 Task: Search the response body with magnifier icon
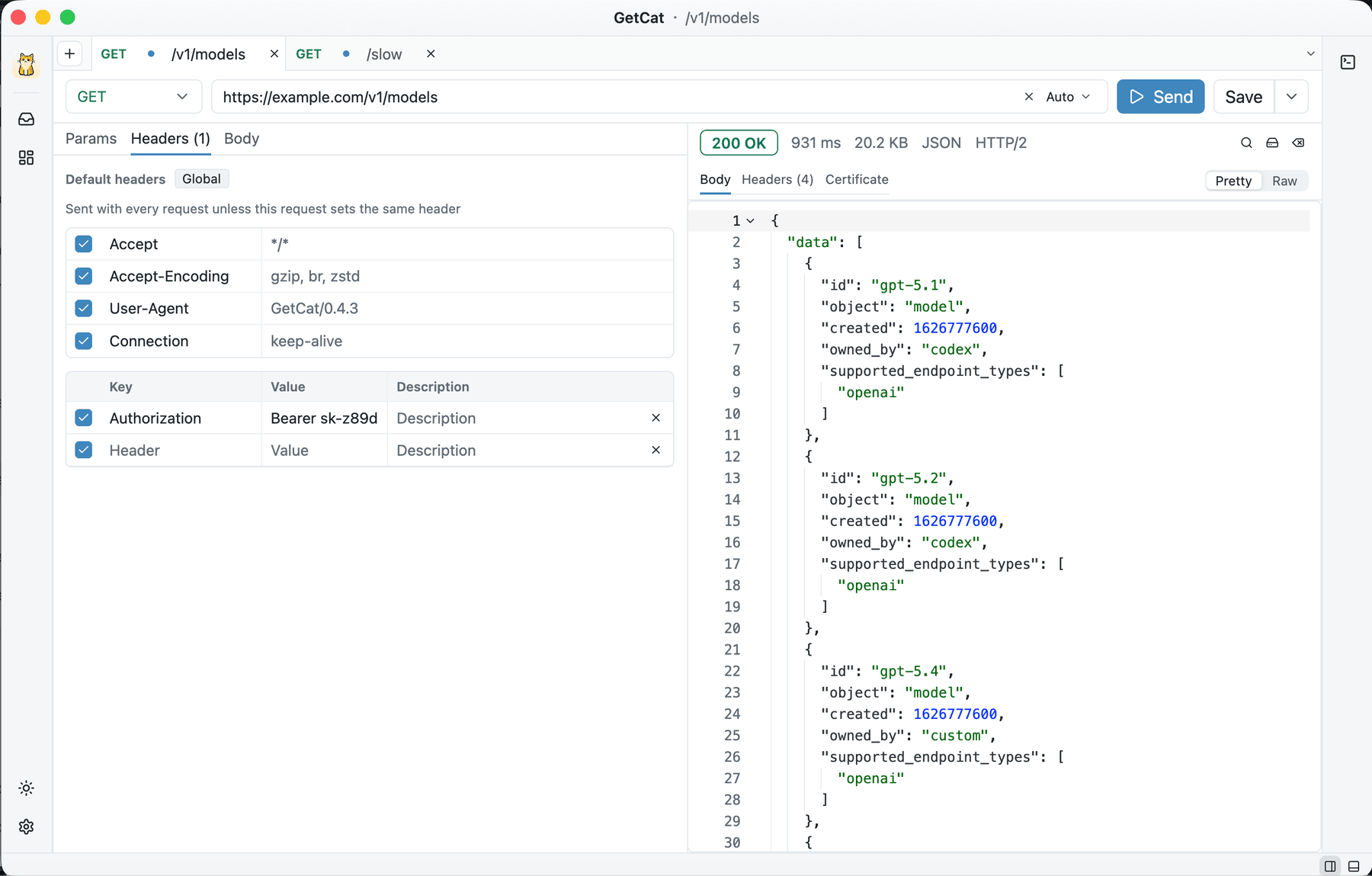[x=1246, y=143]
